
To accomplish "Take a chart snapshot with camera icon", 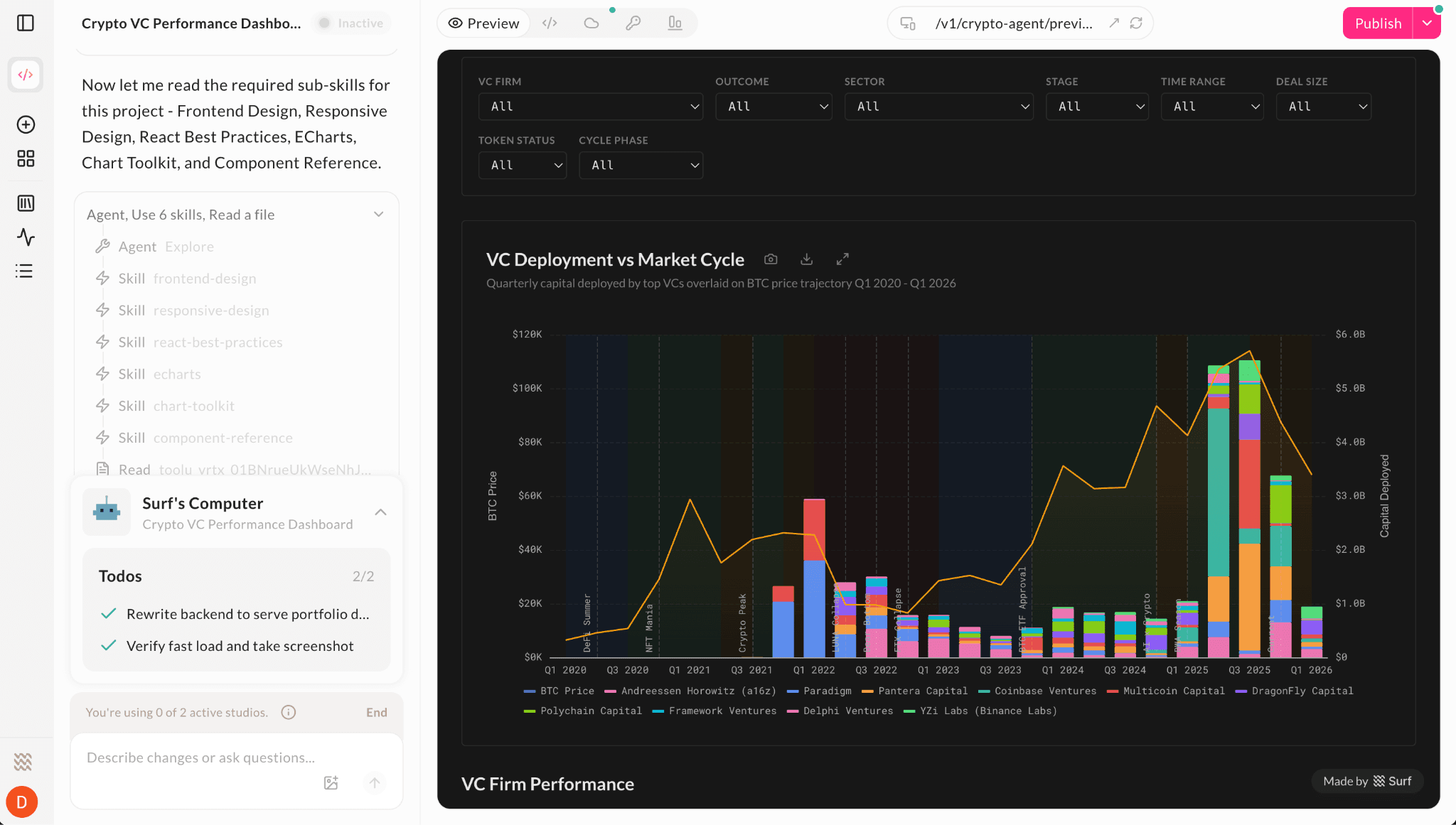I will pyautogui.click(x=771, y=259).
